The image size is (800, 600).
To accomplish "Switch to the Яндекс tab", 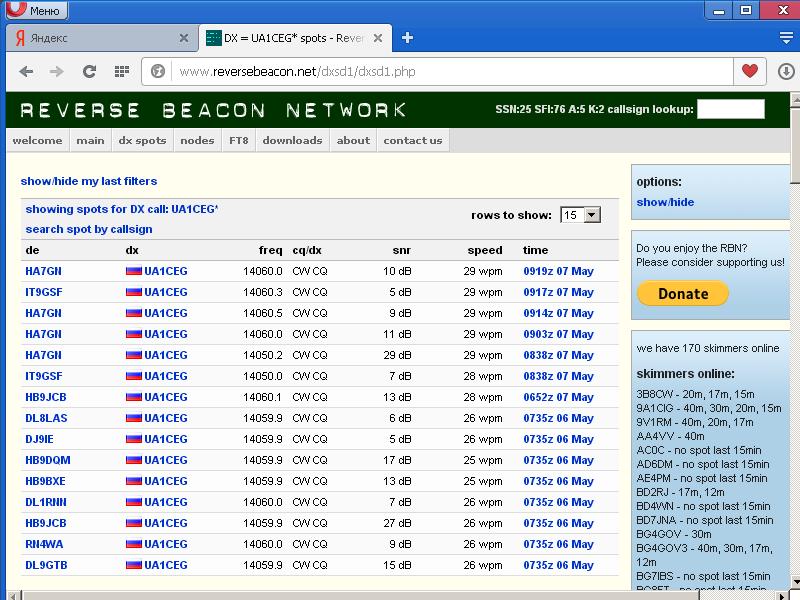I will tap(102, 38).
